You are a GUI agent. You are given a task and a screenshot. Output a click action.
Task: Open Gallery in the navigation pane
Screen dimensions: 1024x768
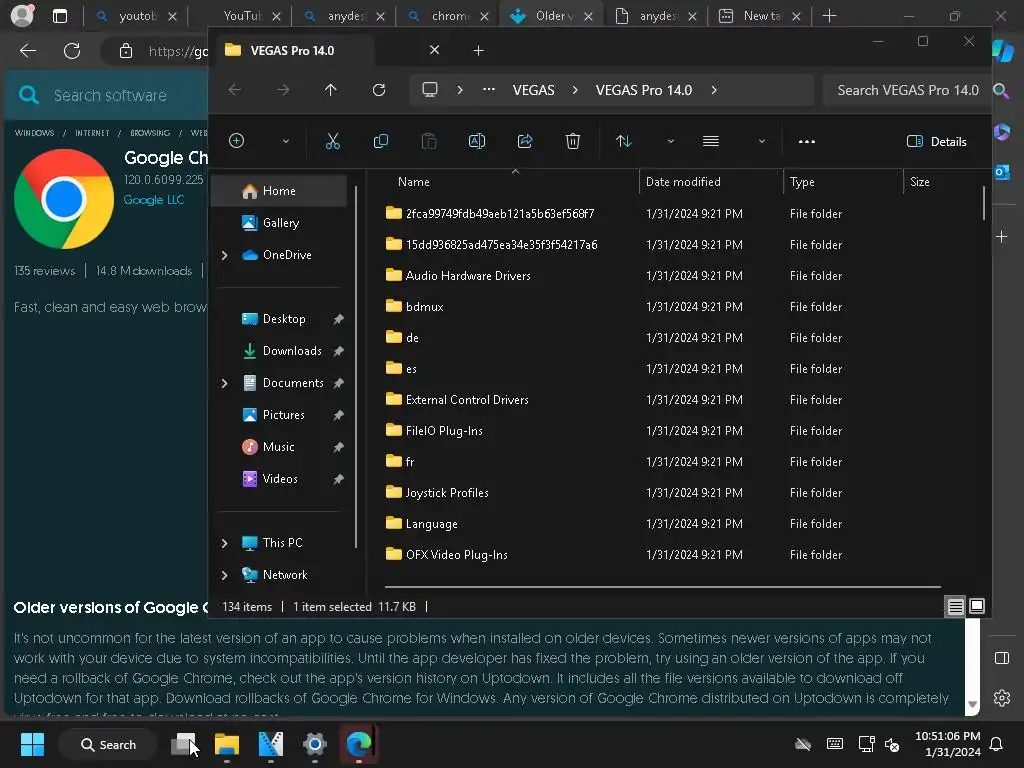pos(281,223)
